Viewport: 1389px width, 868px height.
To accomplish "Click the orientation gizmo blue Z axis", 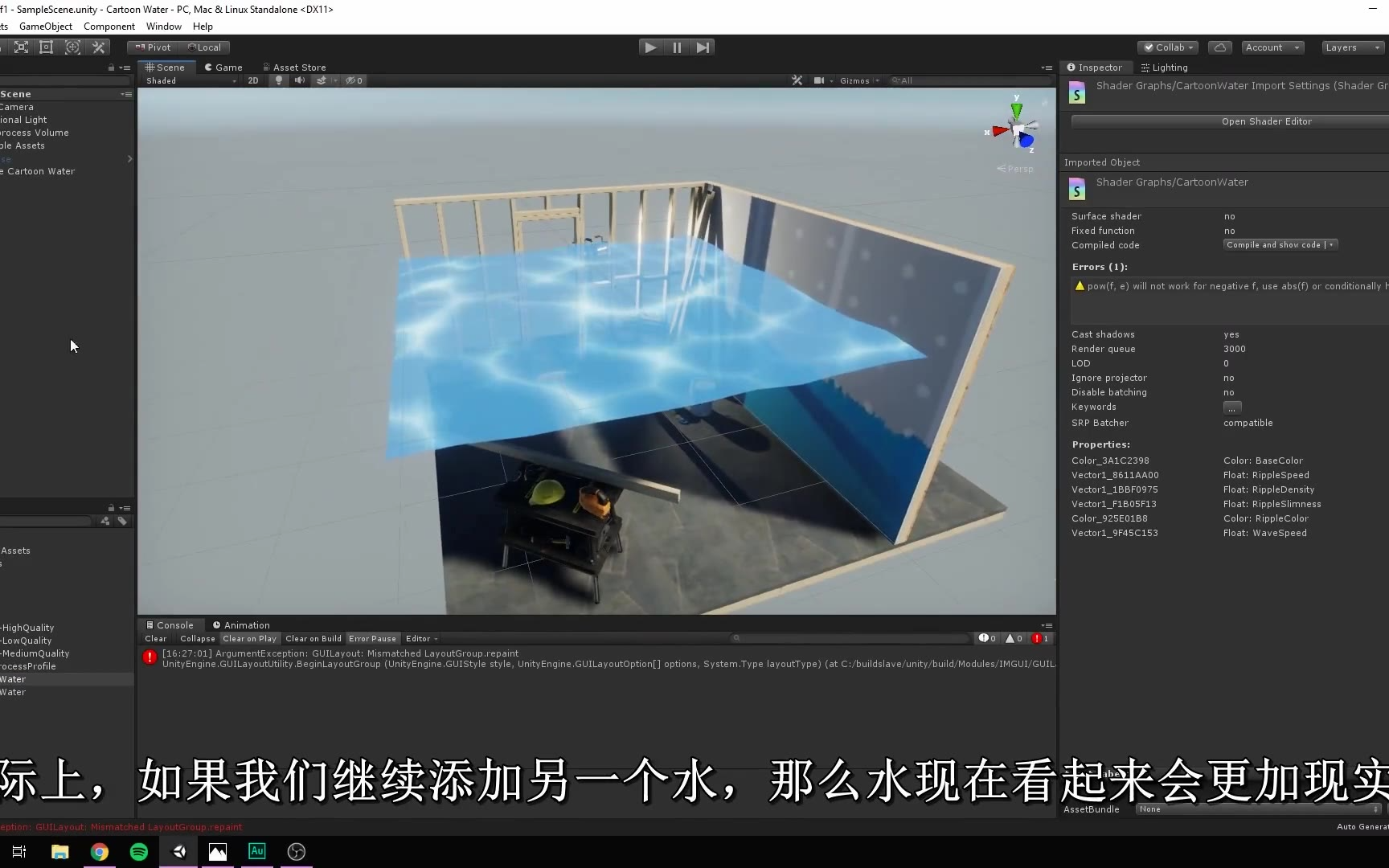I will click(1026, 141).
